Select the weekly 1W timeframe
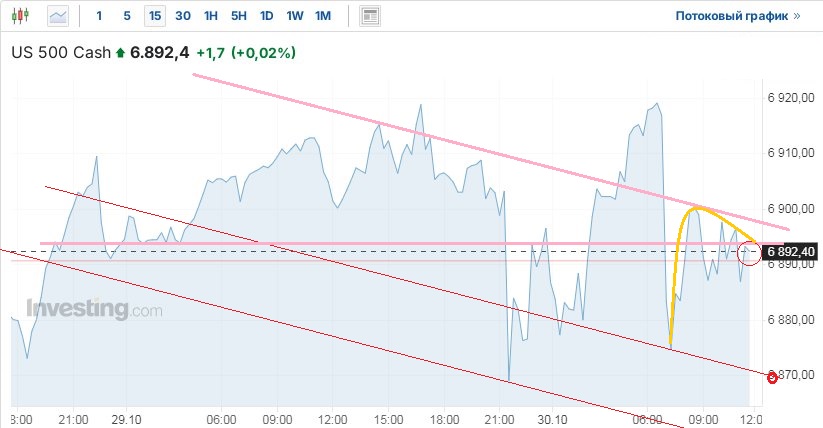 [x=295, y=16]
